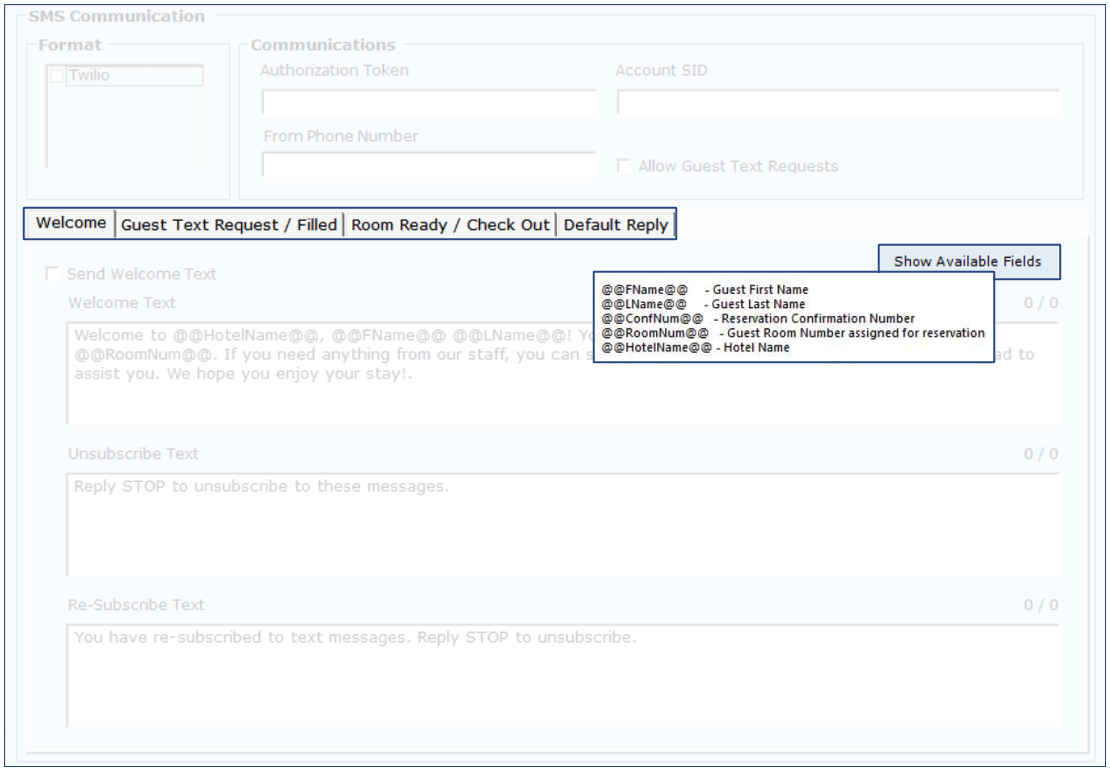Toggle the Send Welcome Text checkbox

[53, 274]
